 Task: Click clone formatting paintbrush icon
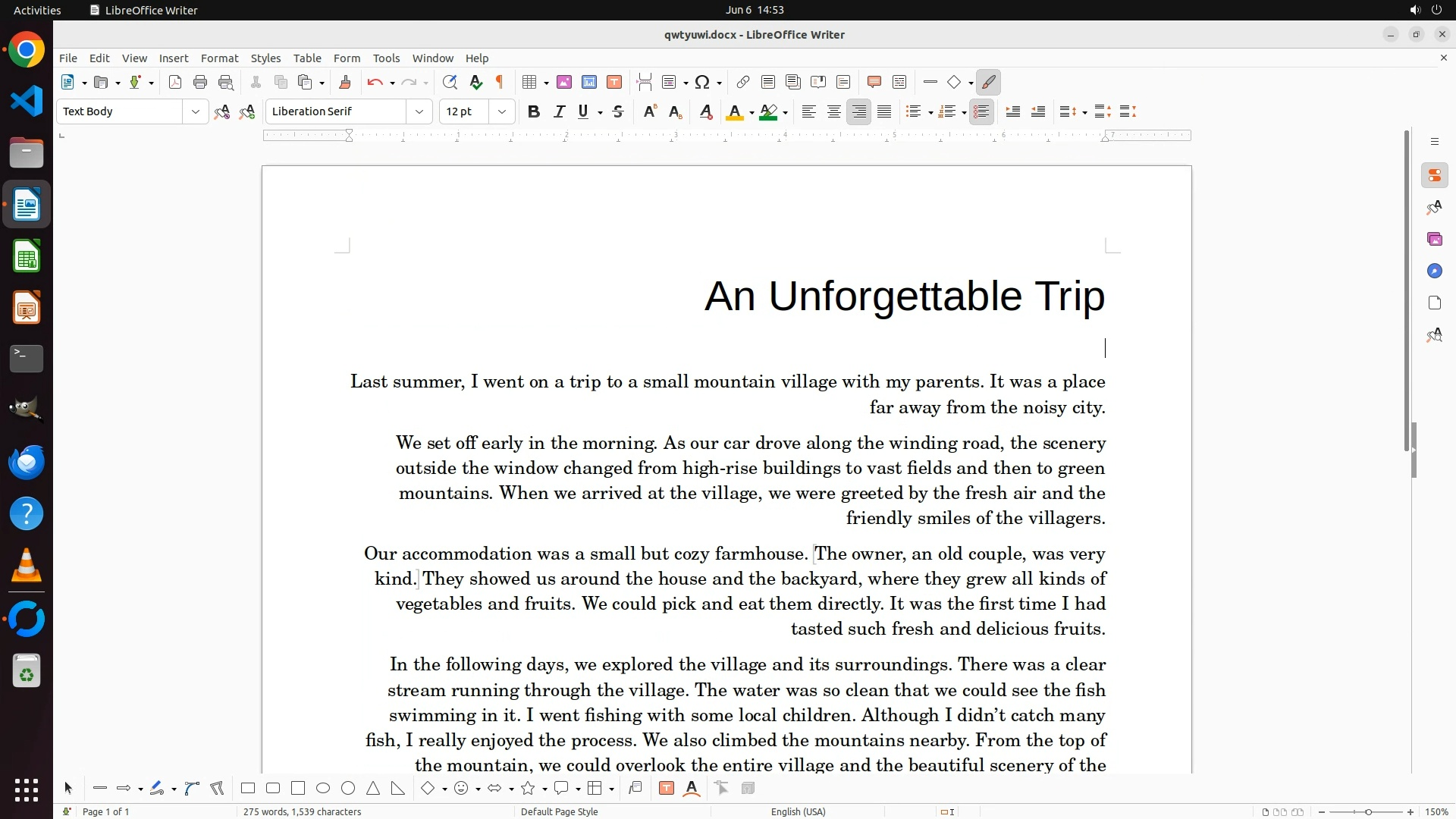pyautogui.click(x=345, y=83)
